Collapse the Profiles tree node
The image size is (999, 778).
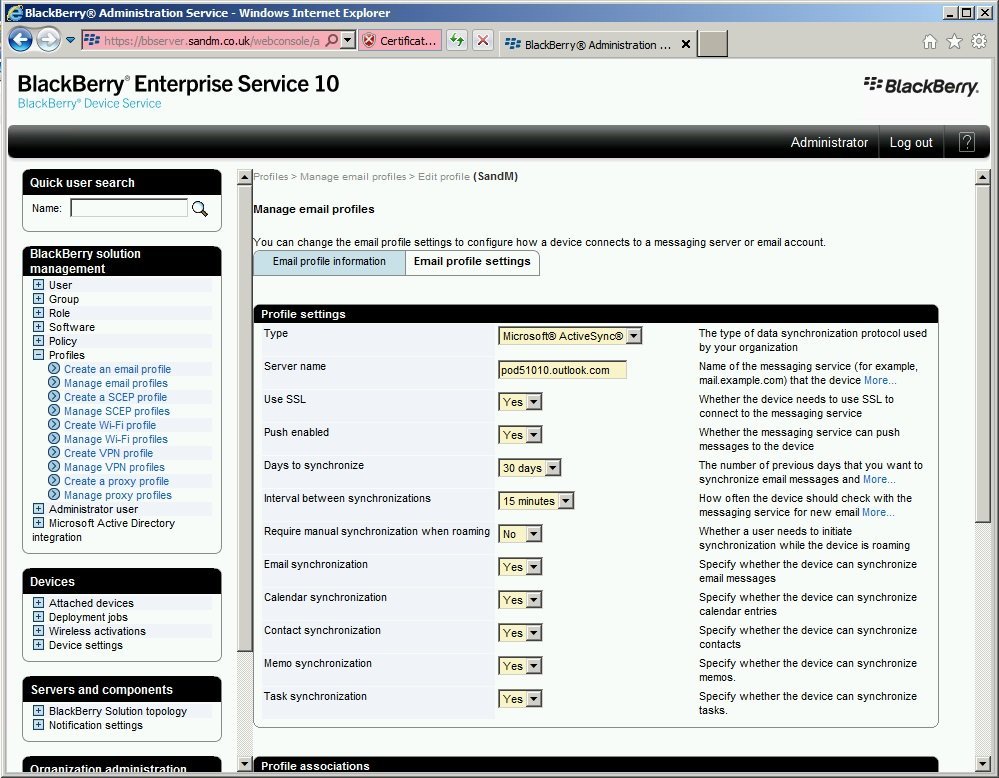[x=38, y=355]
